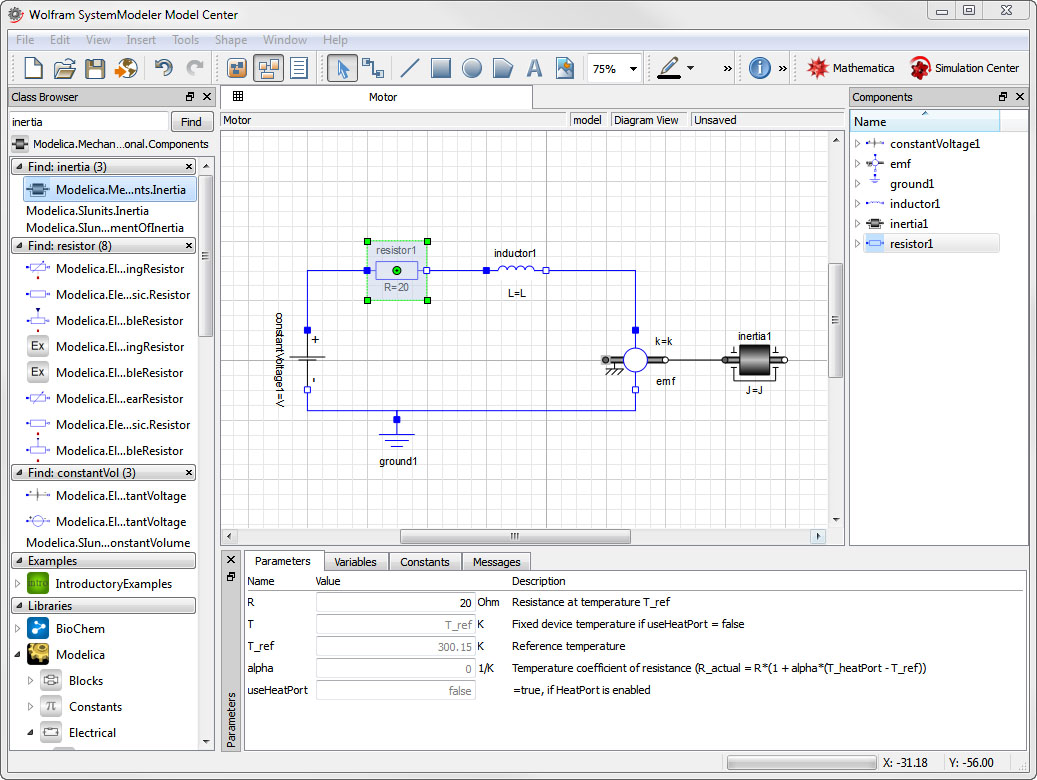Click the Undo arrow icon
Screen dimensions: 1037x780
click(163, 67)
